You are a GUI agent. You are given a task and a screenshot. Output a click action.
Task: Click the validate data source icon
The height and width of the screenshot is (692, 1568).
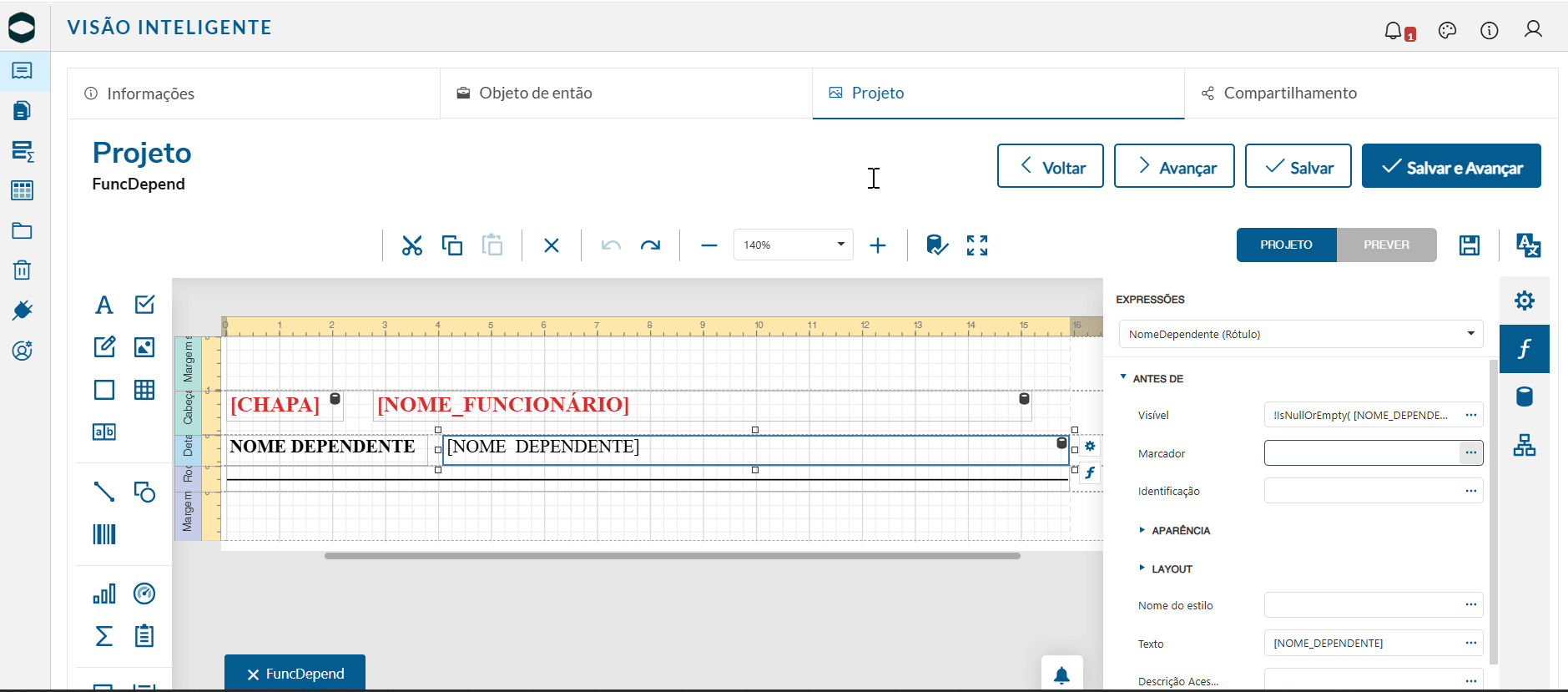click(937, 245)
